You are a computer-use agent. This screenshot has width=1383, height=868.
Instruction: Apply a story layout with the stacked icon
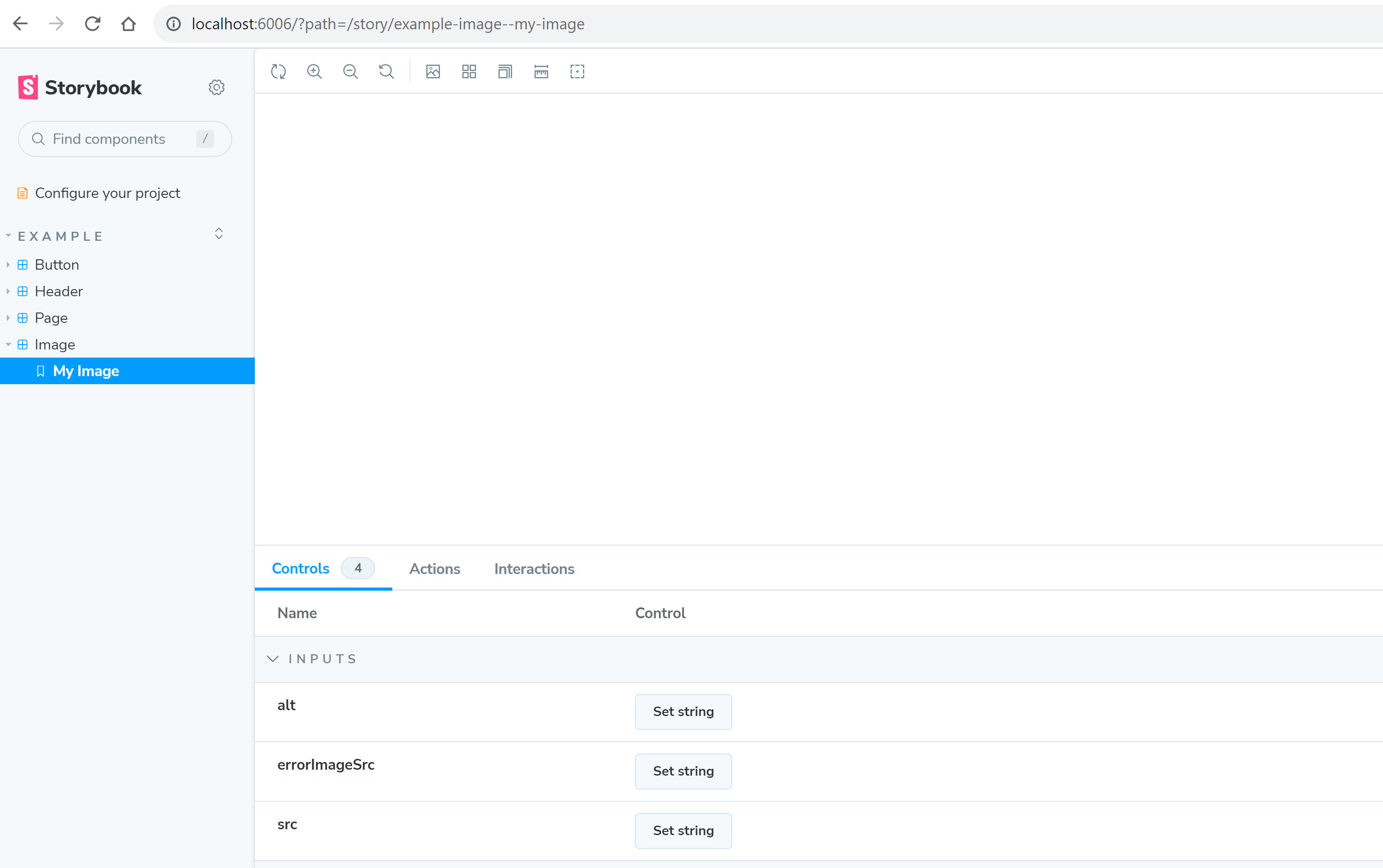[504, 71]
